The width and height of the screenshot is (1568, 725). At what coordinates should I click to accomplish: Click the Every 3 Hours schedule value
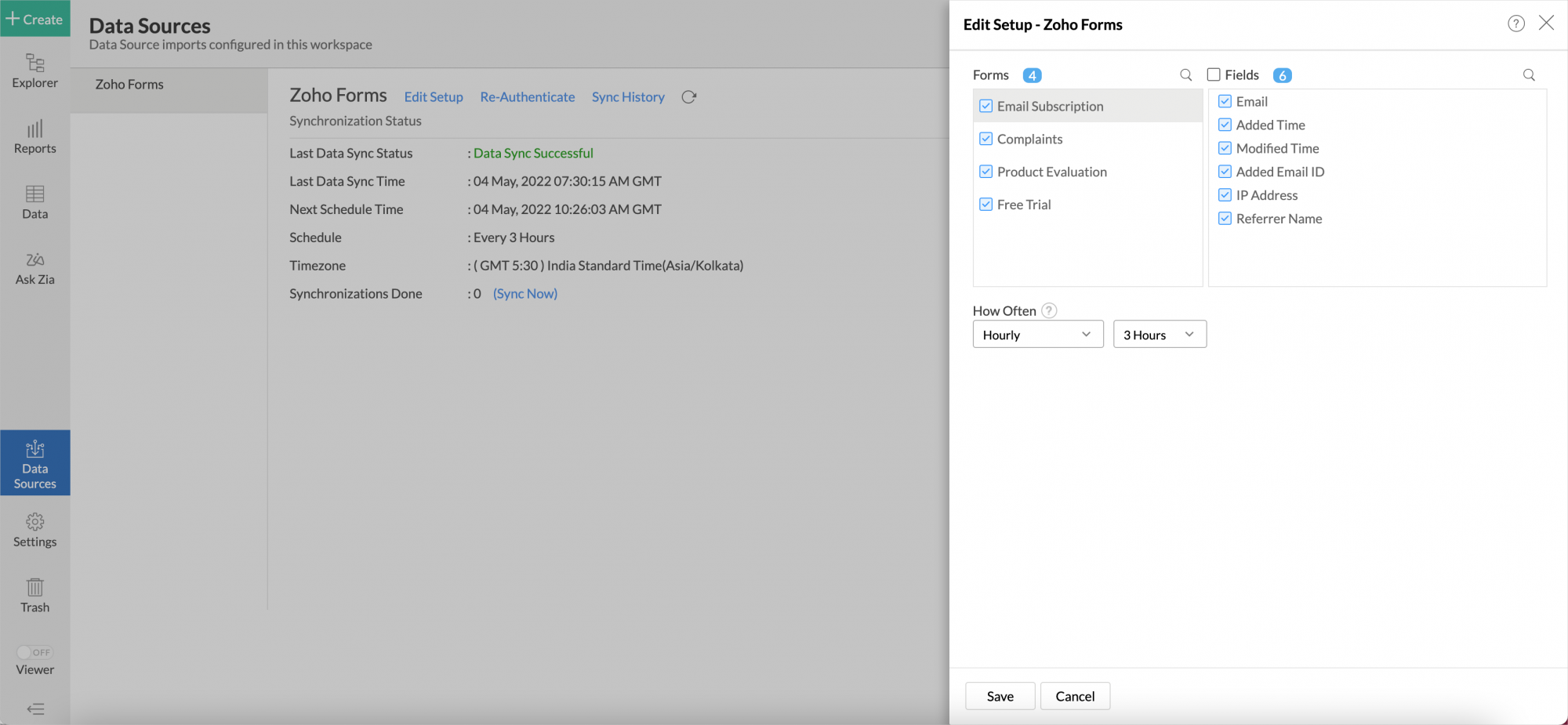(514, 237)
